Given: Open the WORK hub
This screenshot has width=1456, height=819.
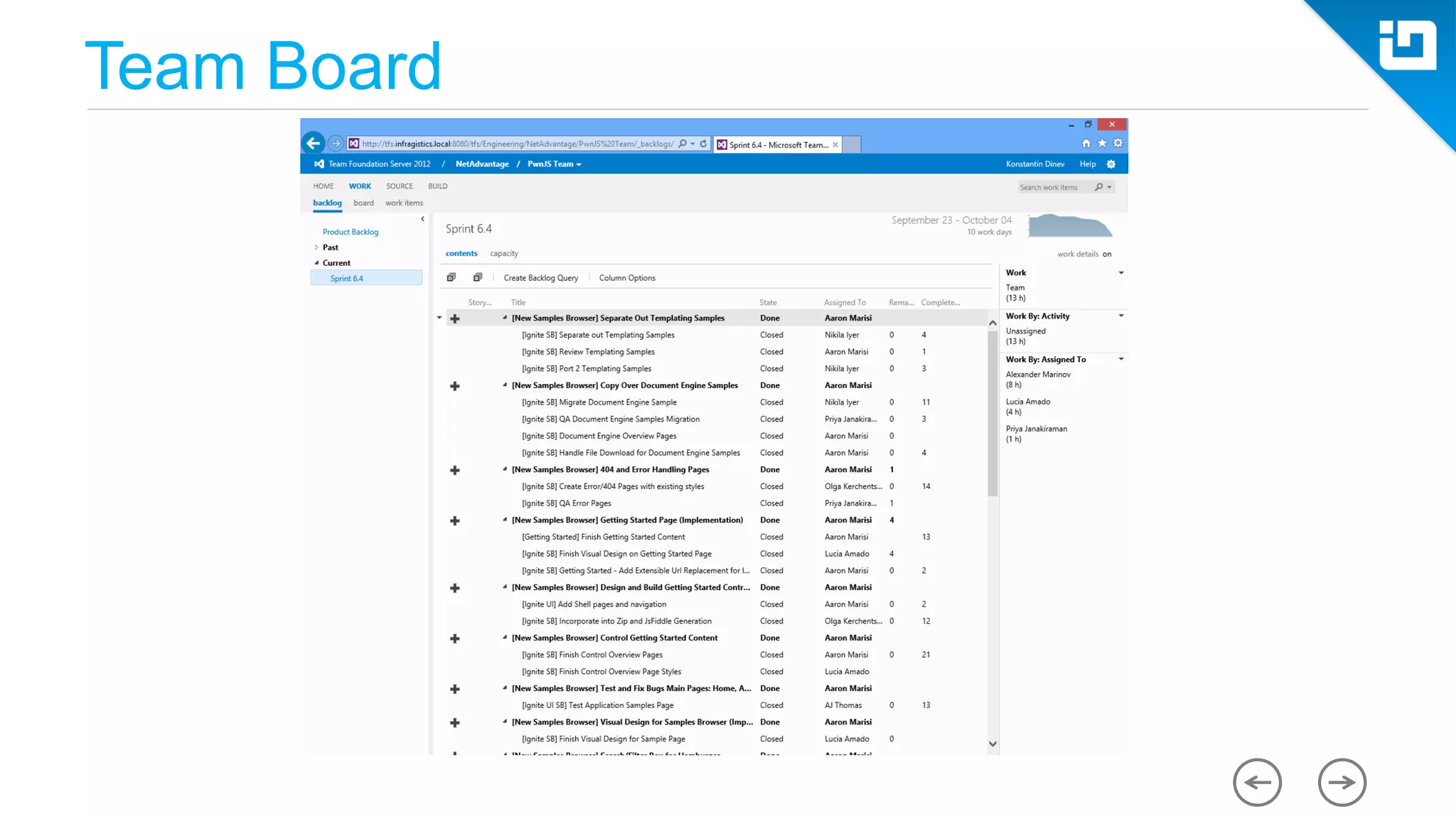Looking at the screenshot, I should coord(360,186).
